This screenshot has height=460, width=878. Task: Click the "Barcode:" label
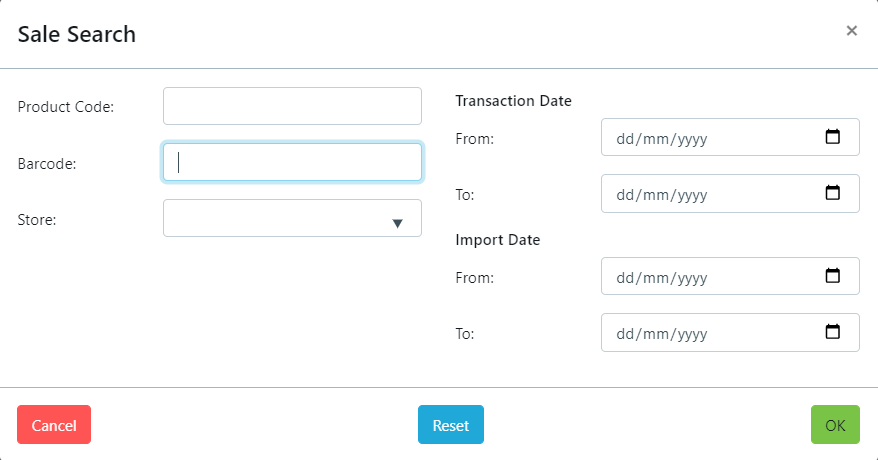pos(47,163)
